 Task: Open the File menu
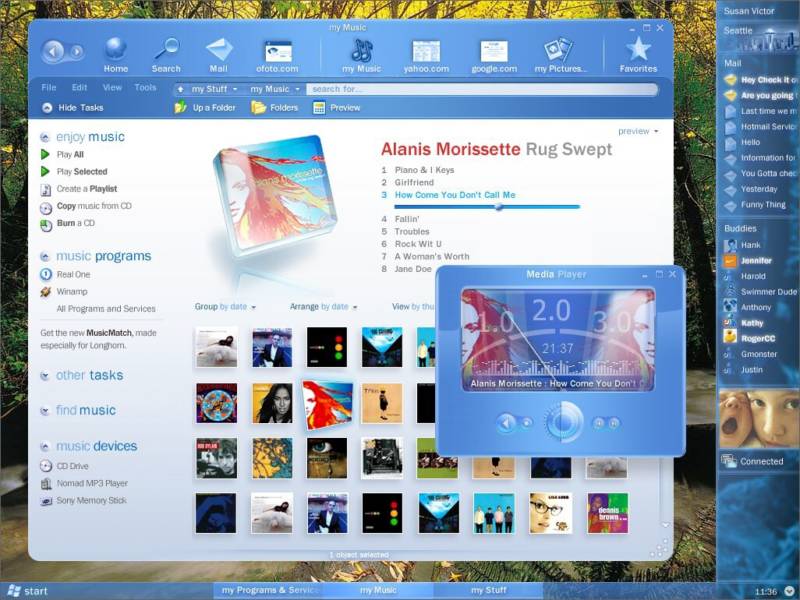(48, 88)
